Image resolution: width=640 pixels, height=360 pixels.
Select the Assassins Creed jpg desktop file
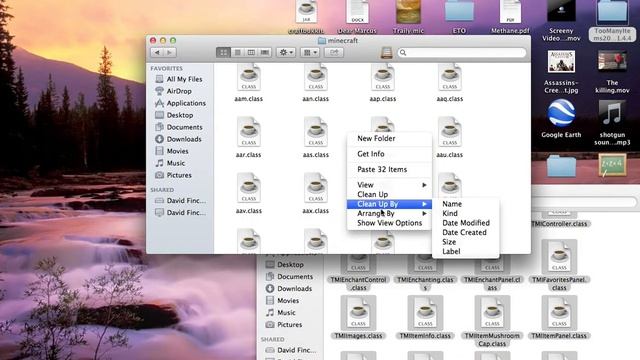coord(561,62)
